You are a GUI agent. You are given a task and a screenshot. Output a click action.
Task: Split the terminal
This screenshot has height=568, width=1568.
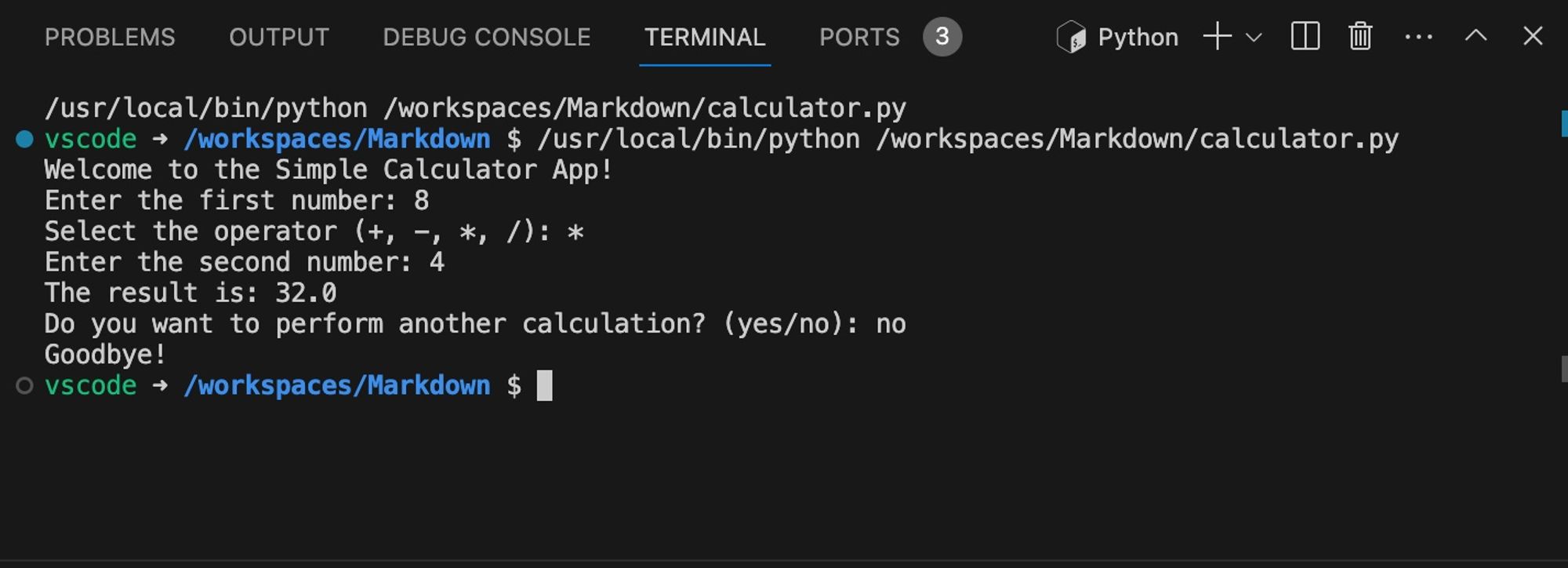[1305, 36]
